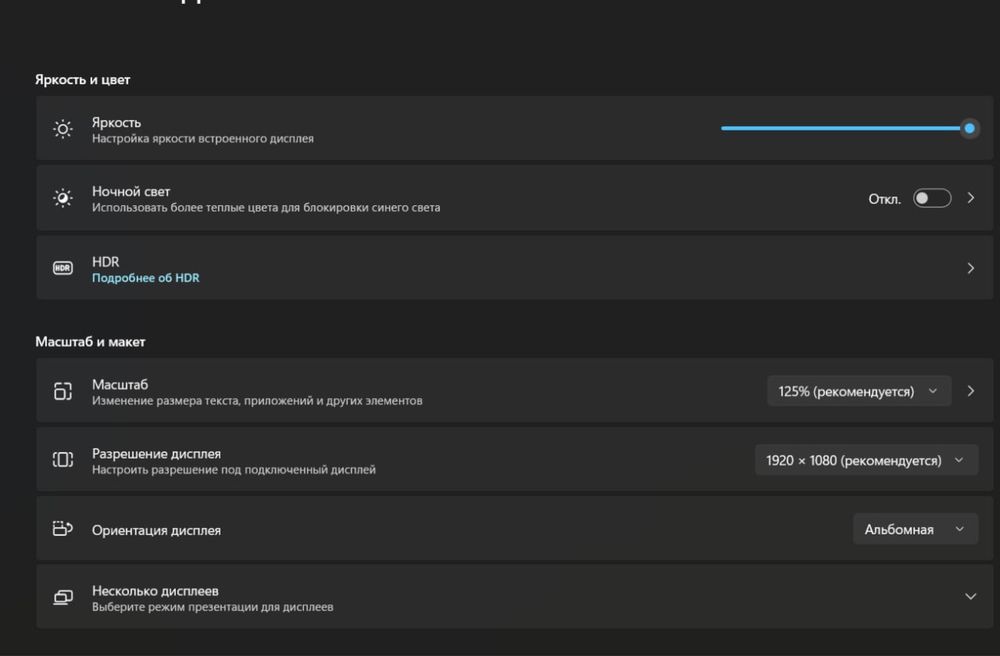The height and width of the screenshot is (656, 1000).
Task: Open HDR settings via right chevron
Action: pos(971,268)
